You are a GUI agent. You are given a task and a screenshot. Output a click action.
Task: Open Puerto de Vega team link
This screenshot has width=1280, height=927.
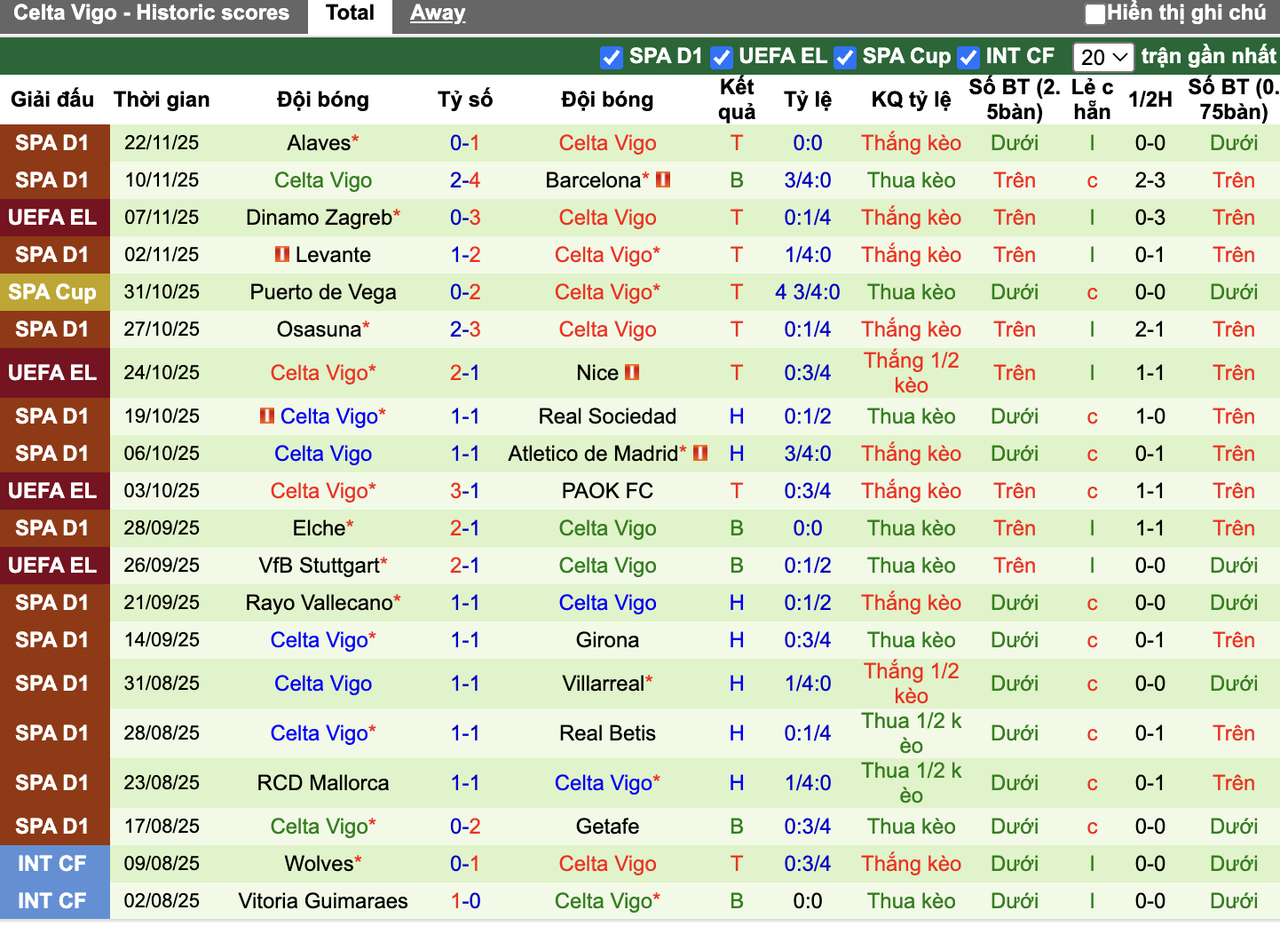[x=323, y=292]
